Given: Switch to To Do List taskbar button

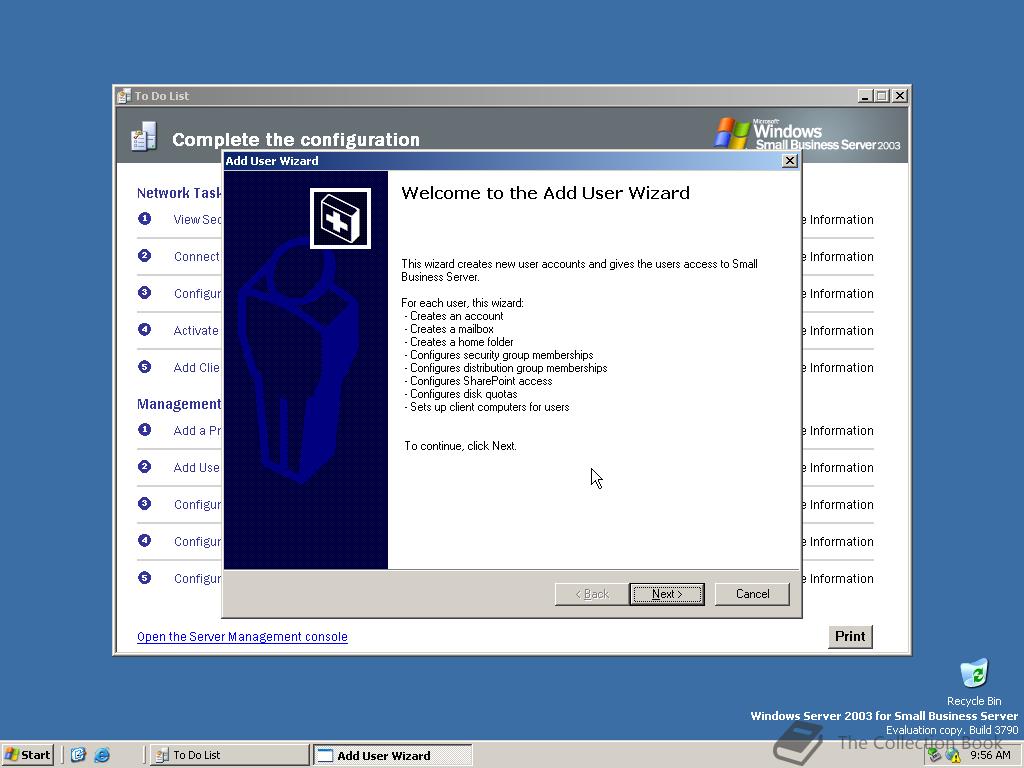Looking at the screenshot, I should pyautogui.click(x=229, y=755).
